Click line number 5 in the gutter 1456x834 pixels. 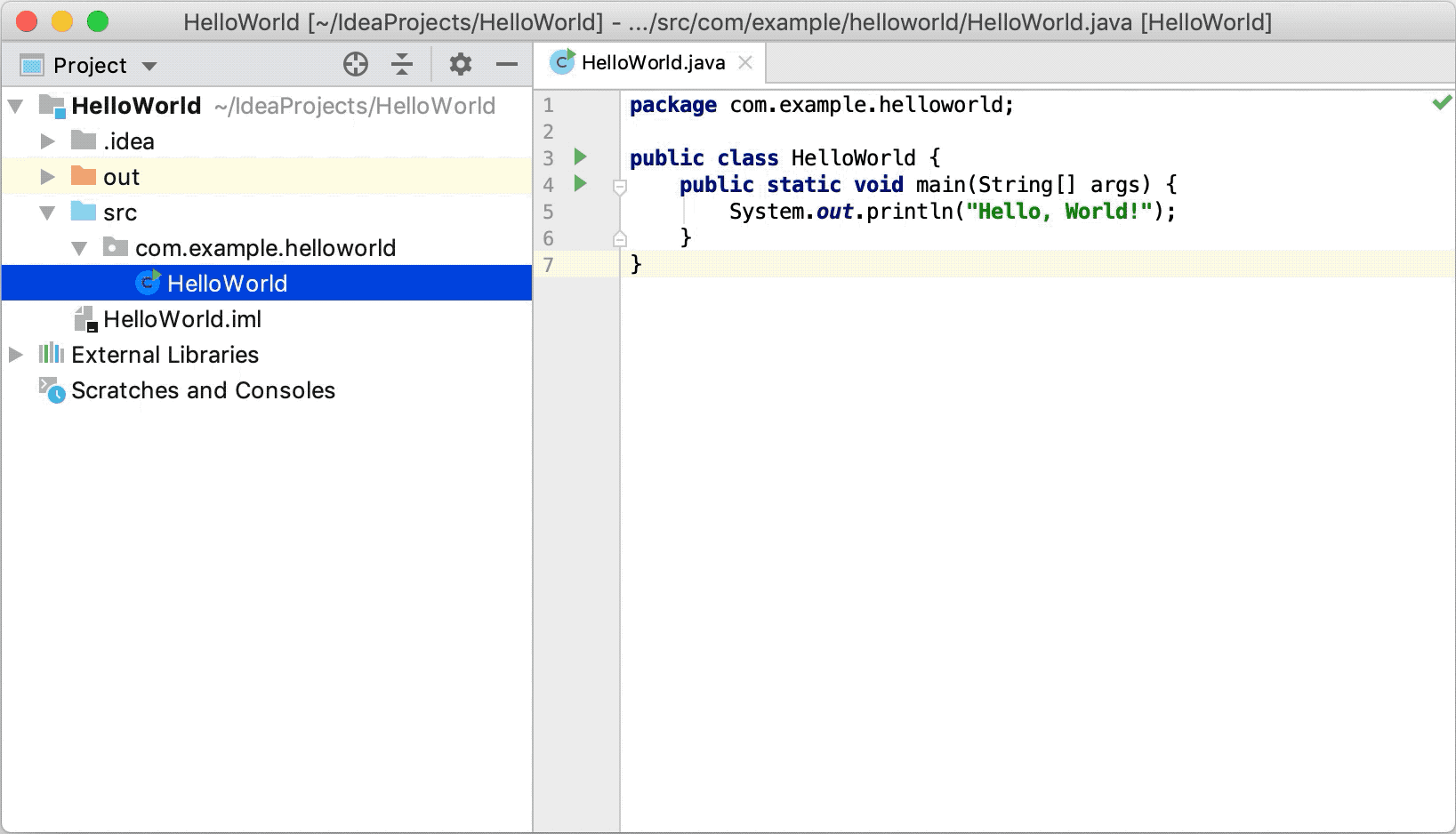tap(548, 212)
